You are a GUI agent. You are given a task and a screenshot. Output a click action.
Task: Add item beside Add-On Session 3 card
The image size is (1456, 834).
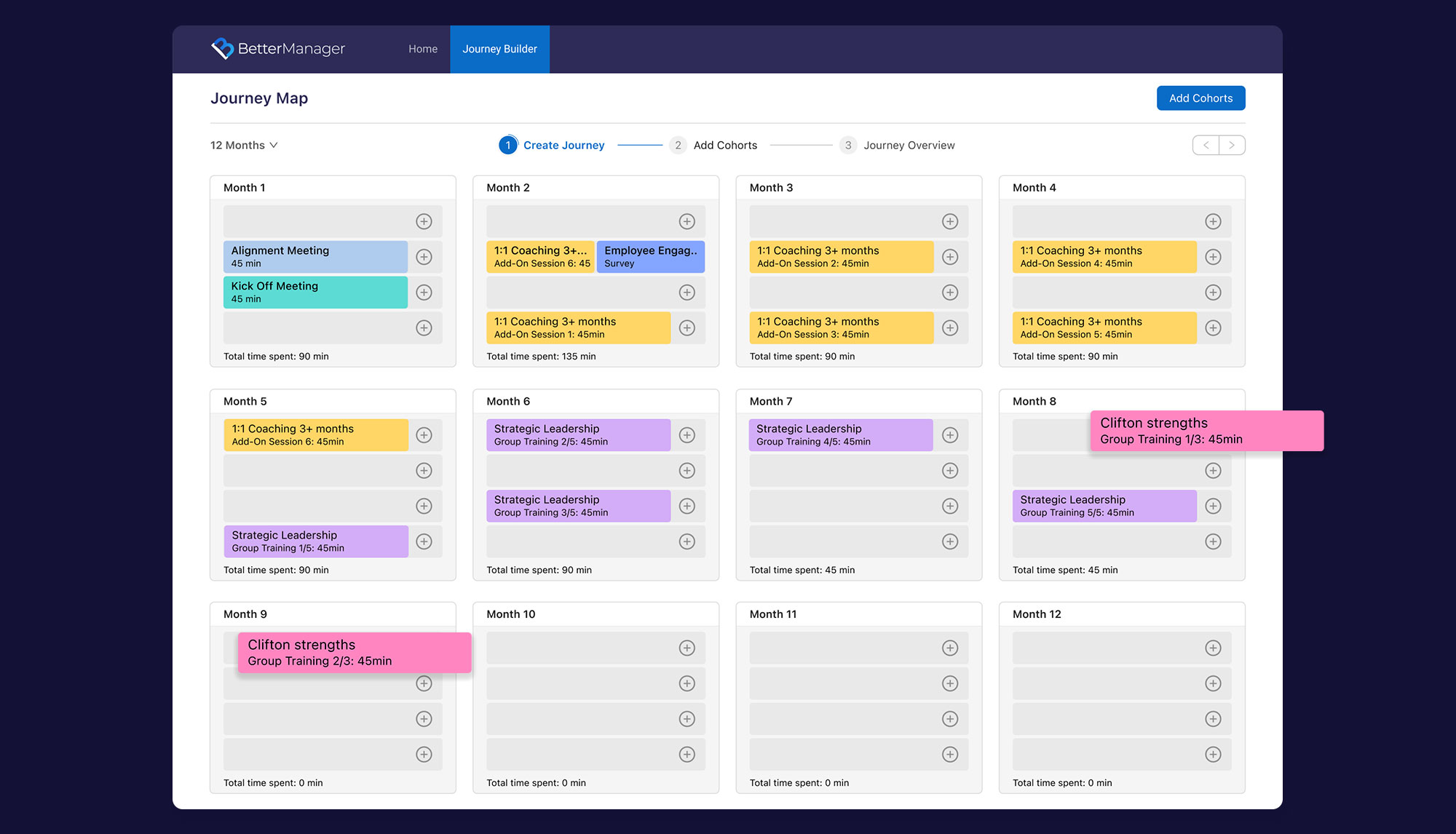coord(950,328)
